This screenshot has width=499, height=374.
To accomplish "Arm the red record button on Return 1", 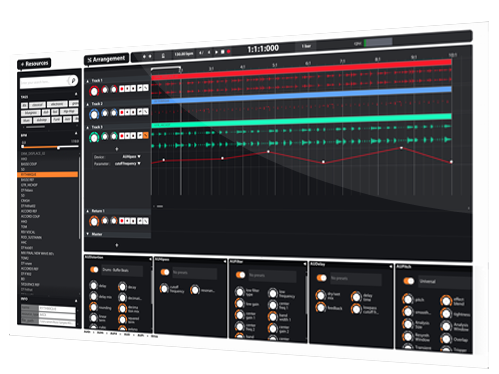I will pos(122,221).
